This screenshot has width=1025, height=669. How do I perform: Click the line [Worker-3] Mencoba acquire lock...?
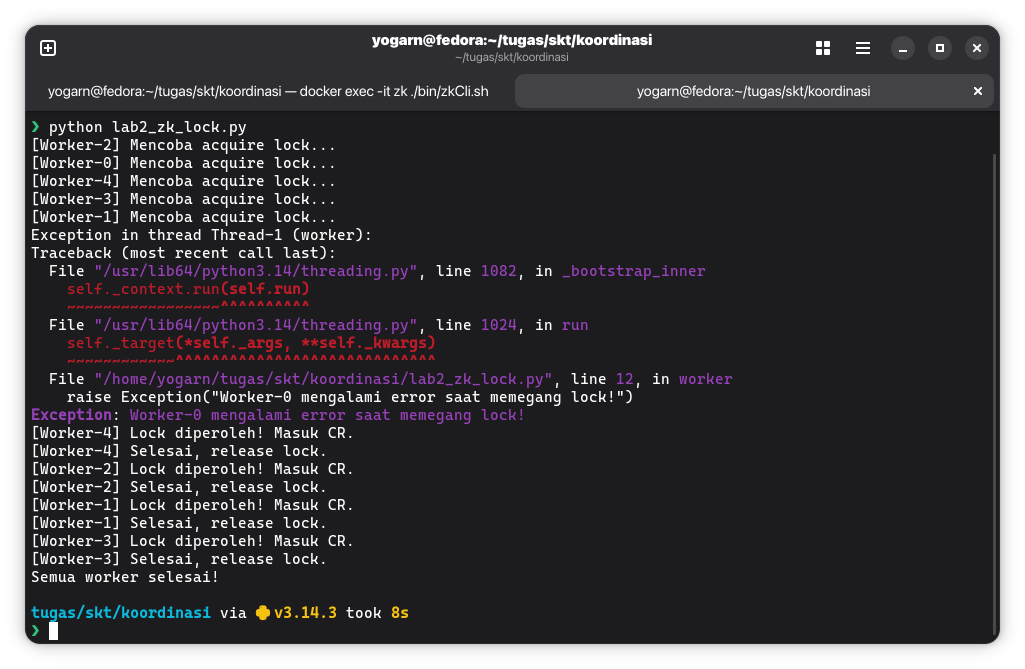pos(183,199)
